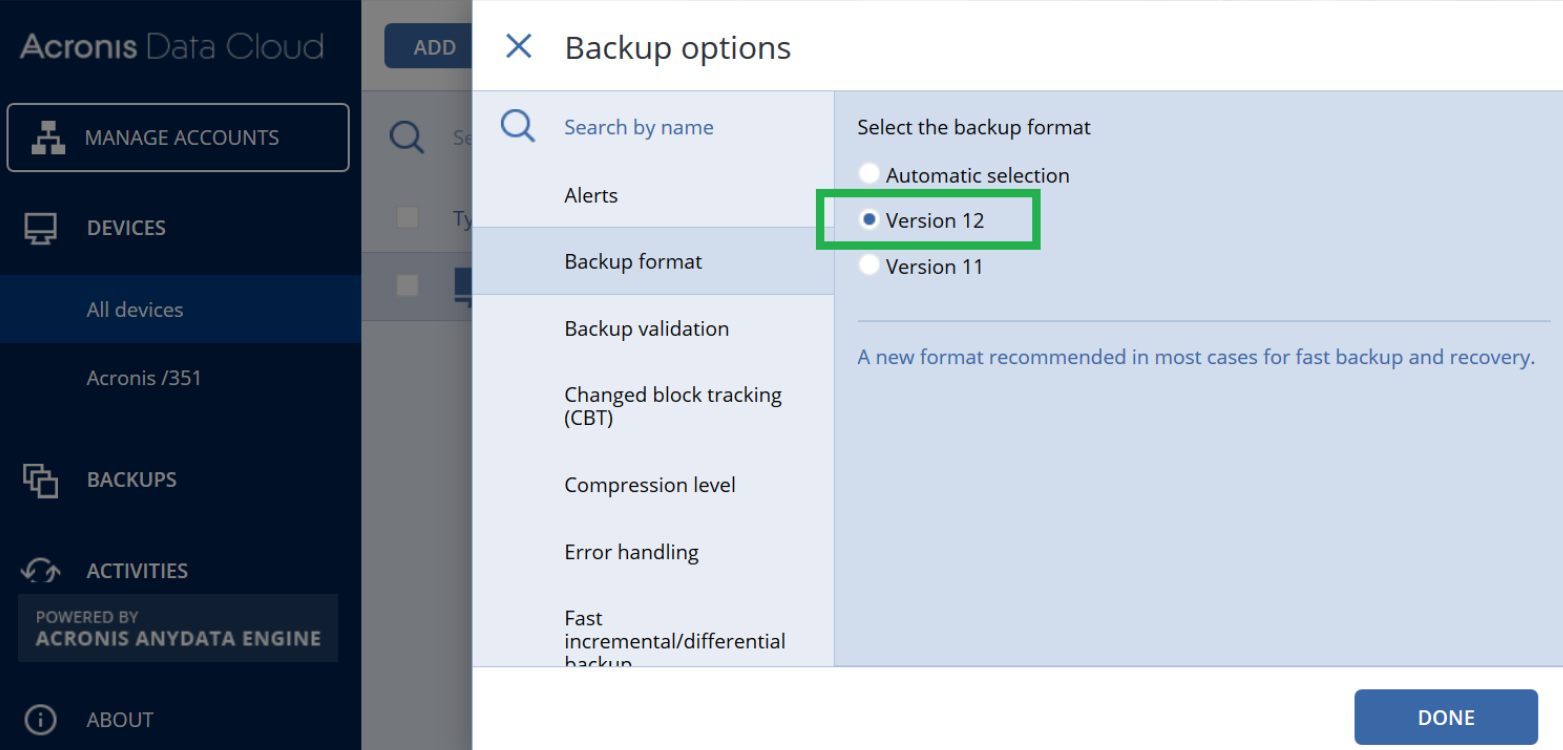Tick the checkbox on the device row
1563x750 pixels.
pyautogui.click(x=407, y=285)
